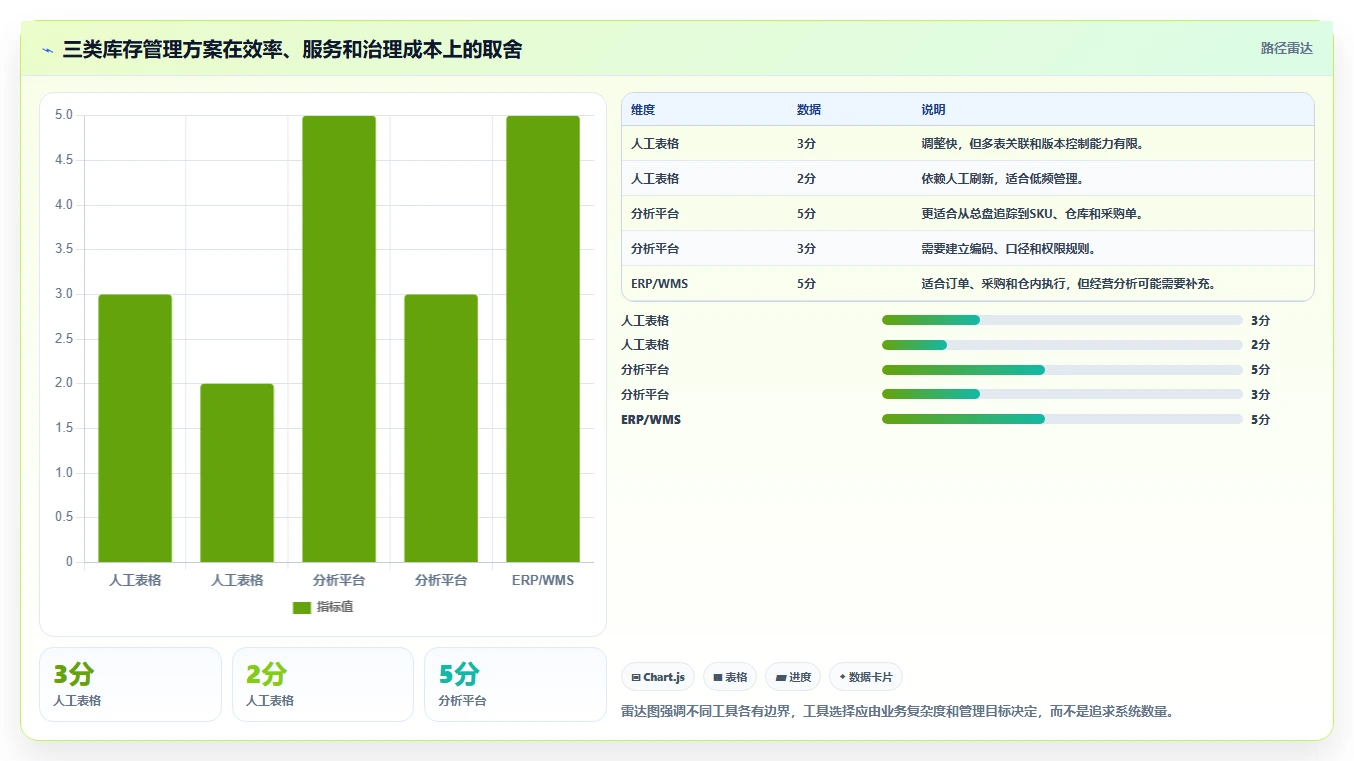Click the 2.5 y-axis tick label
The image size is (1354, 761).
tap(64, 339)
